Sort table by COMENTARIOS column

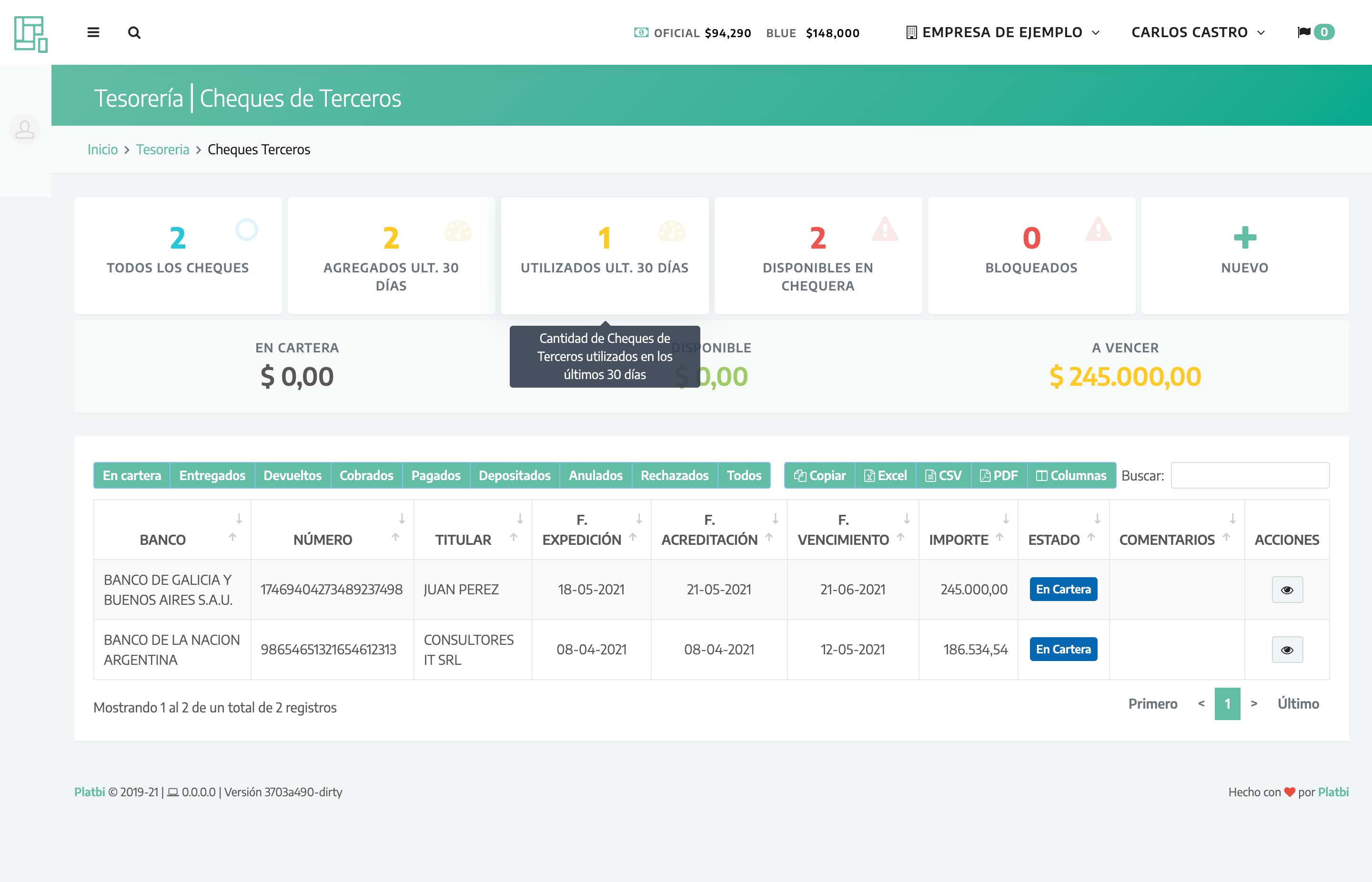1177,530
